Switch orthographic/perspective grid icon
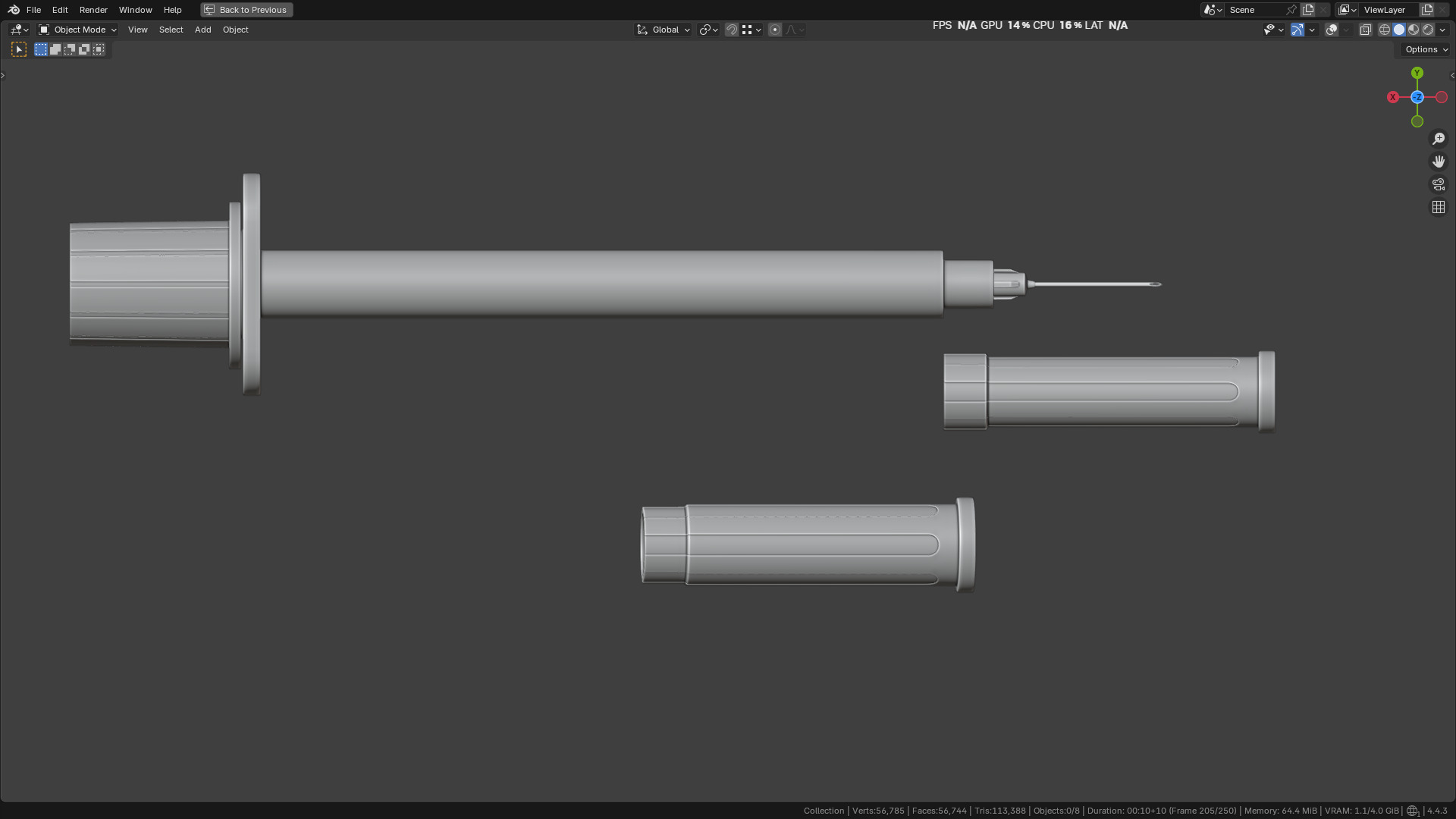This screenshot has width=1456, height=819. (x=1439, y=207)
